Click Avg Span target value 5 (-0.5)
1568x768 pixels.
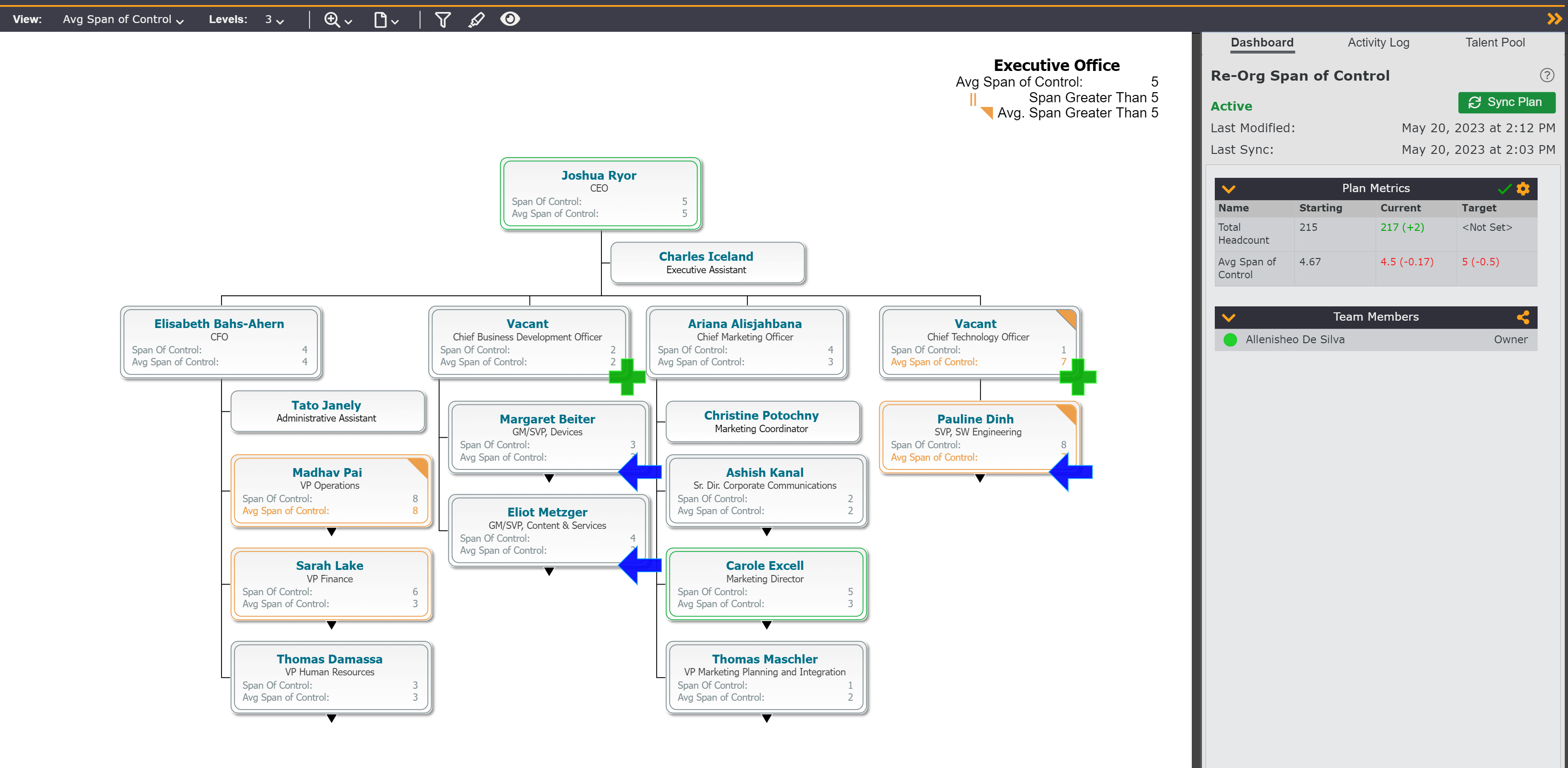1481,262
